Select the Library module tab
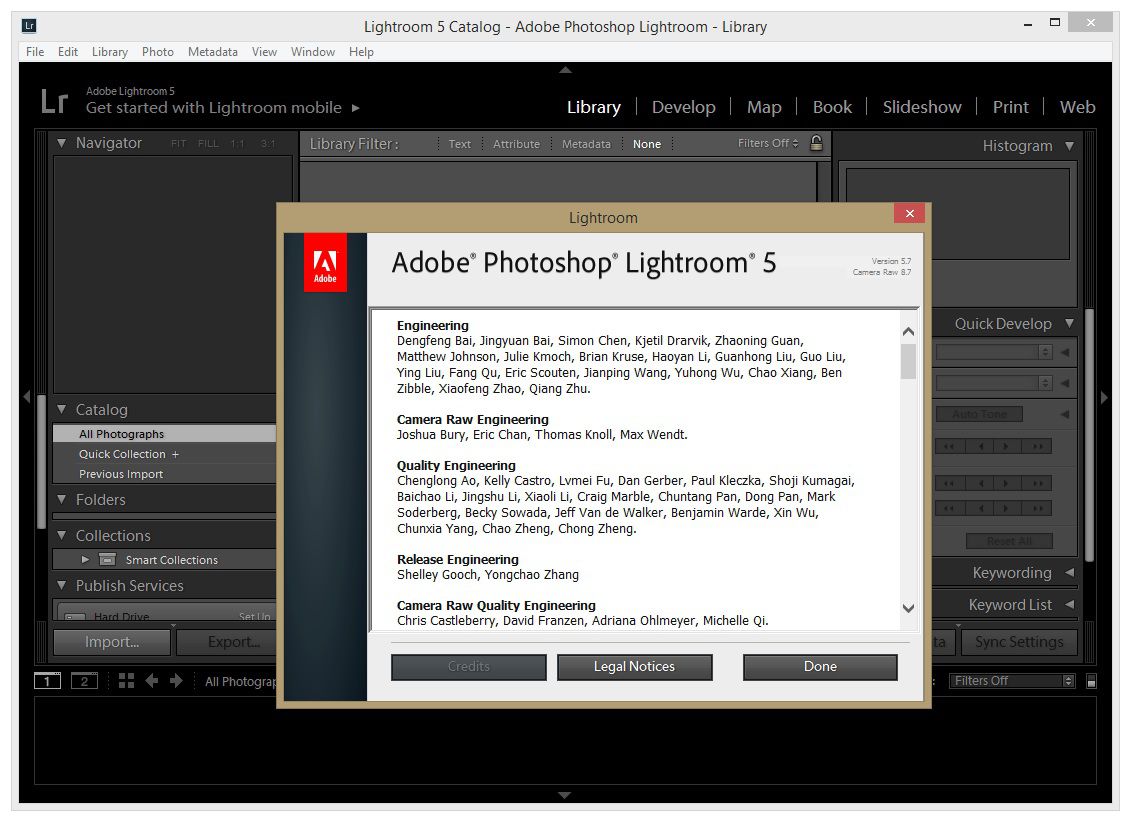 tap(594, 107)
